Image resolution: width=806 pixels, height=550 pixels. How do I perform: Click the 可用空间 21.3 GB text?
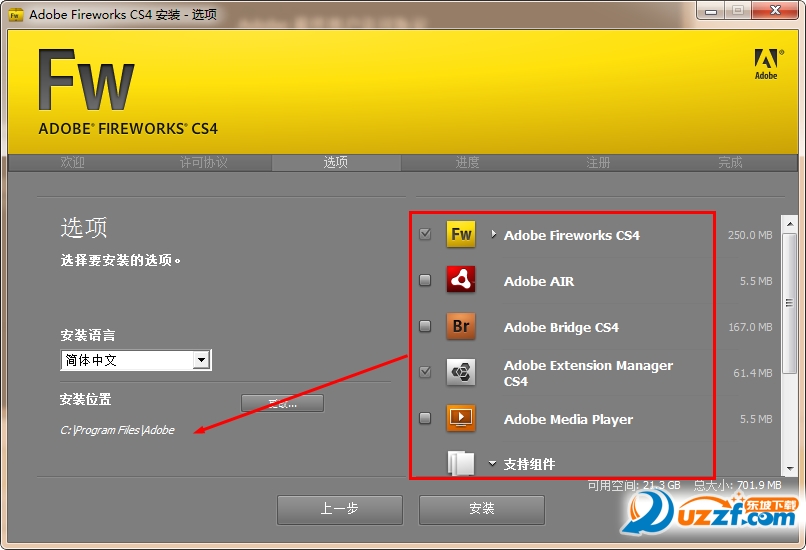tap(634, 485)
